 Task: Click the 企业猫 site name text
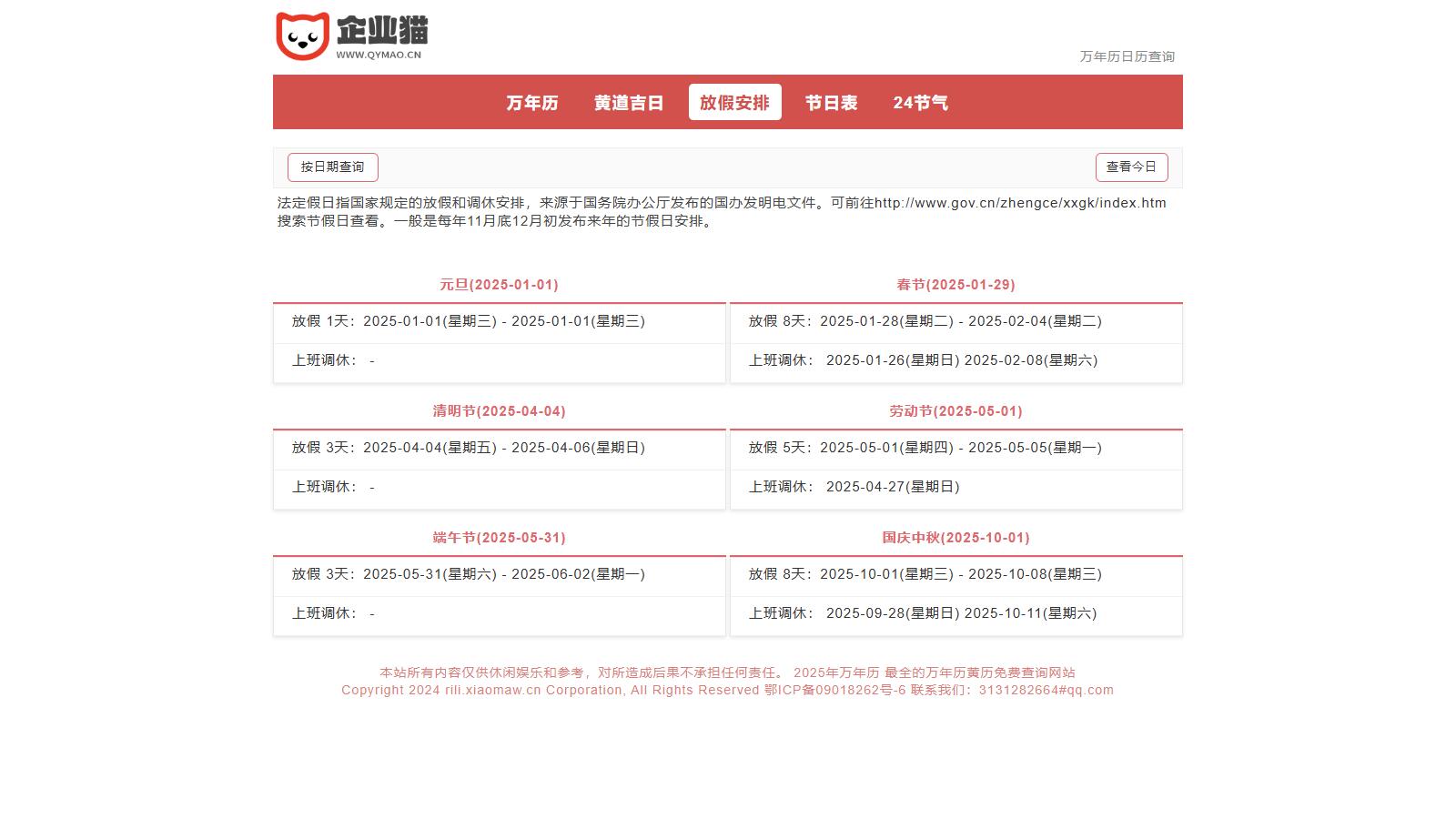(382, 30)
